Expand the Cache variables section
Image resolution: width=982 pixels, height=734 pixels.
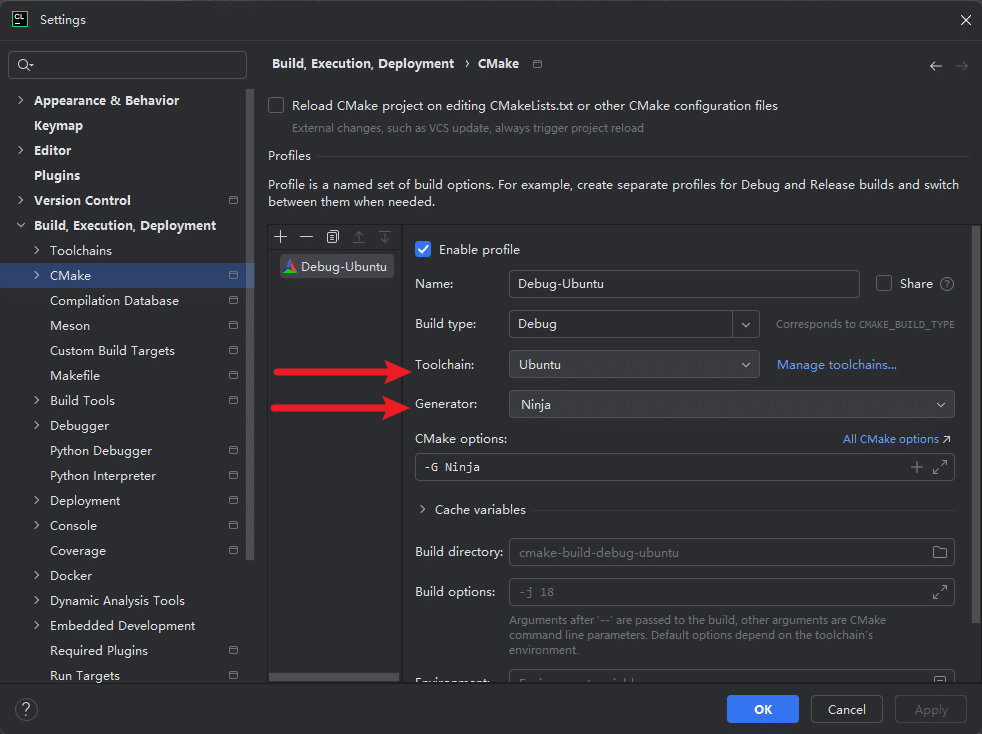tap(421, 510)
